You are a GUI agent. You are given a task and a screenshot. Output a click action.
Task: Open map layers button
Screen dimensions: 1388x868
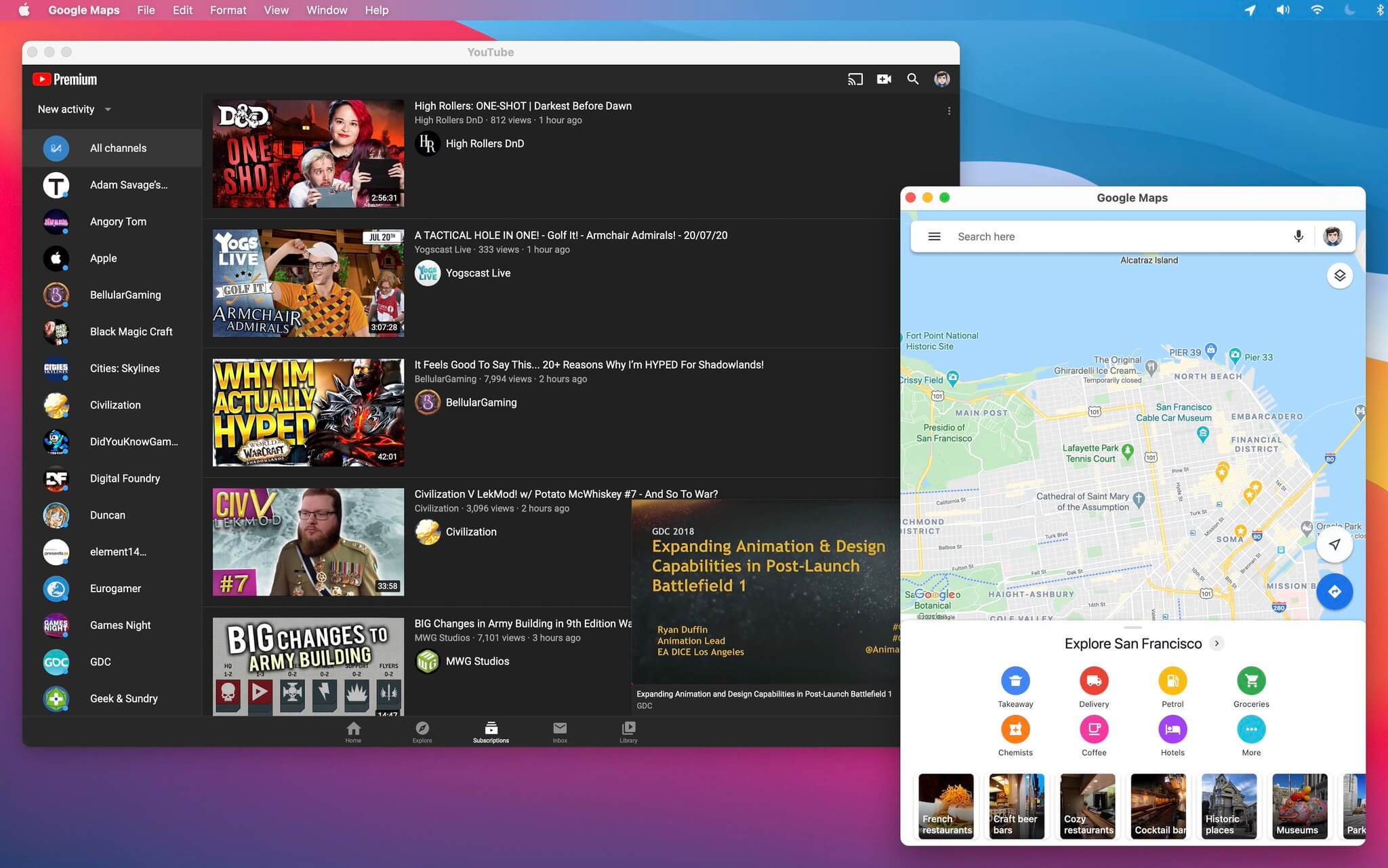[1340, 276]
